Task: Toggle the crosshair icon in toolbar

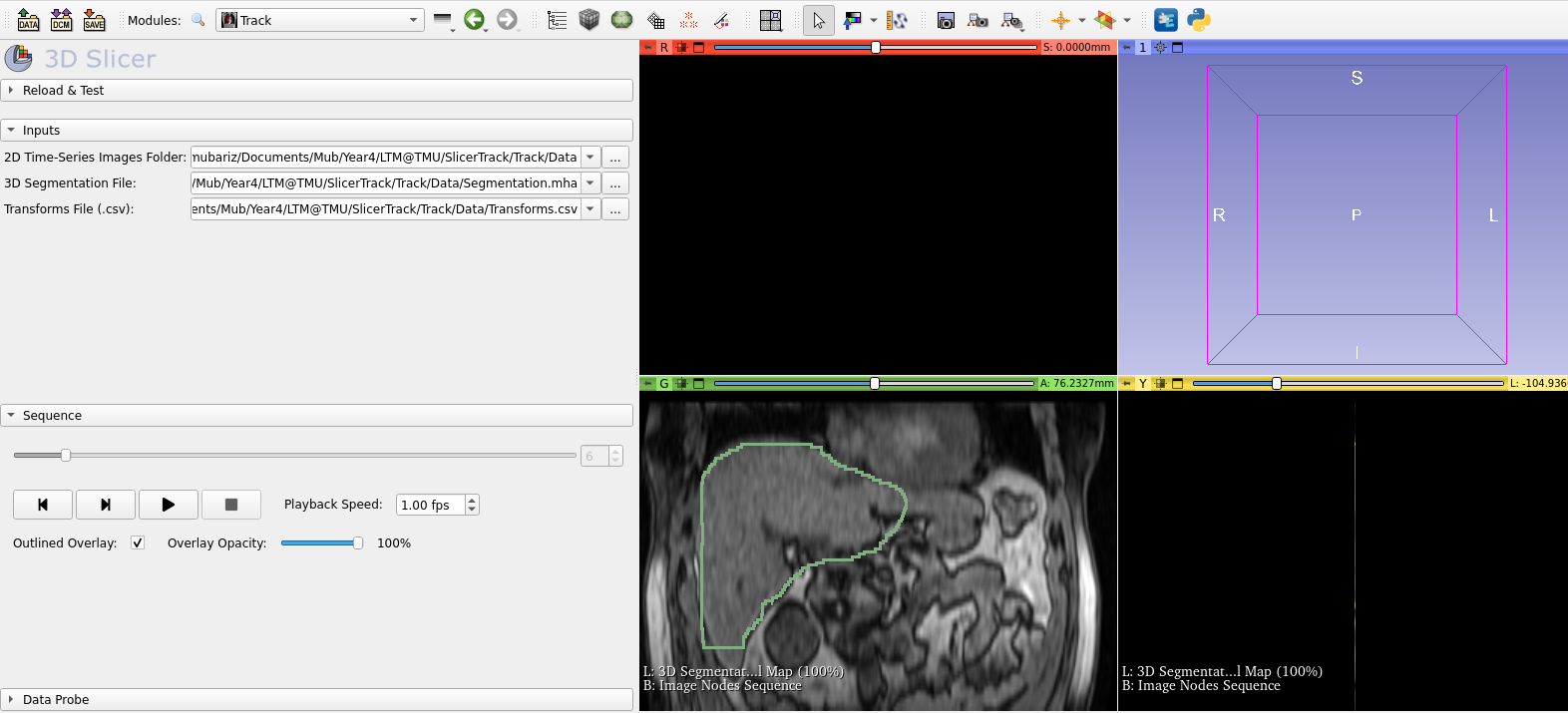Action: pos(1060,20)
